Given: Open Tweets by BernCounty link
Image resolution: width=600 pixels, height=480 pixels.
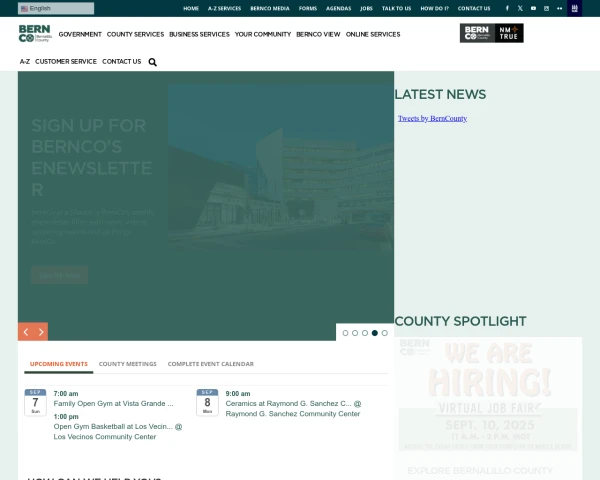Looking at the screenshot, I should [x=432, y=119].
